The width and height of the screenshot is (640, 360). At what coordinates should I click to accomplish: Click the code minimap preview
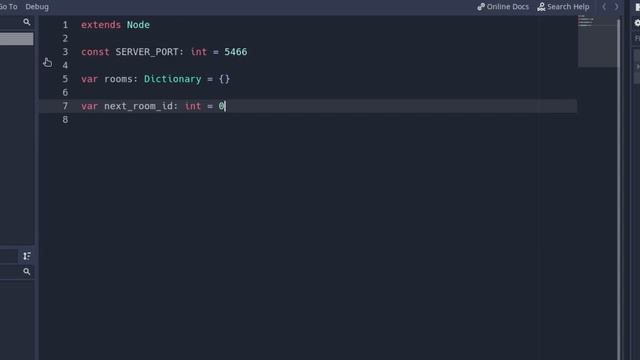click(x=597, y=41)
